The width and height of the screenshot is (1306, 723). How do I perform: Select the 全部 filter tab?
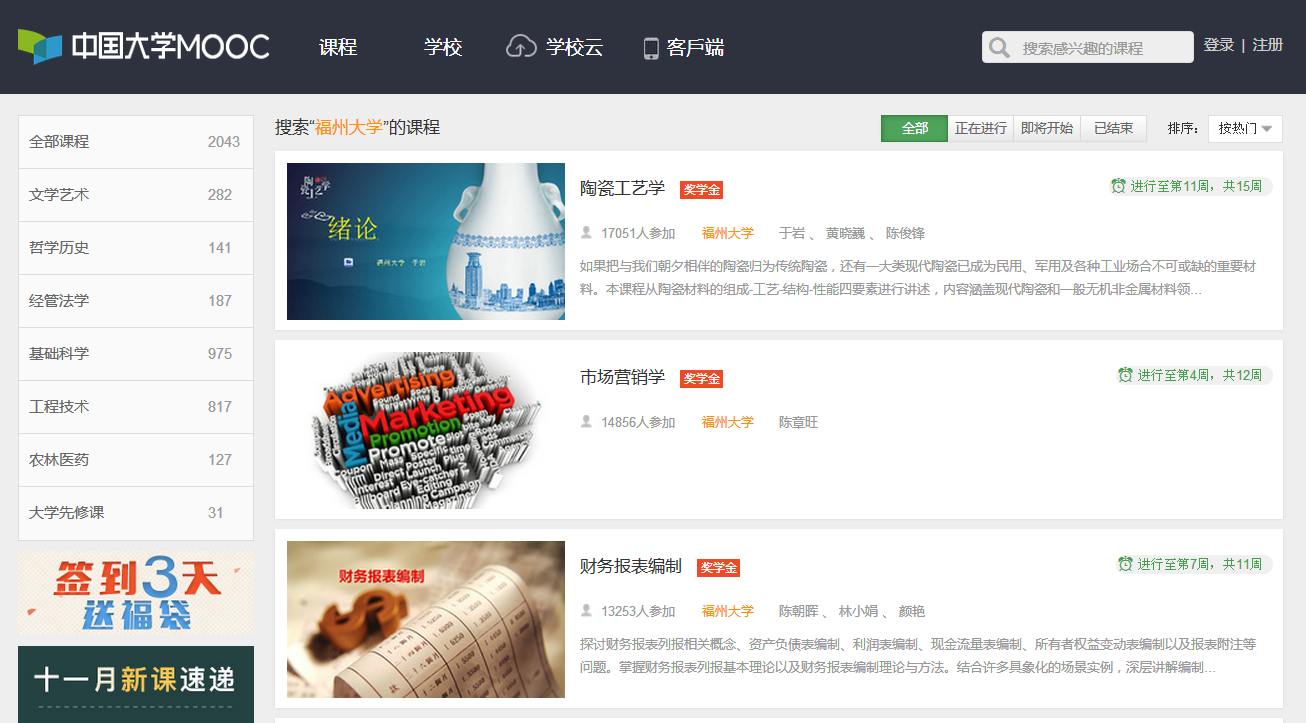click(x=914, y=128)
